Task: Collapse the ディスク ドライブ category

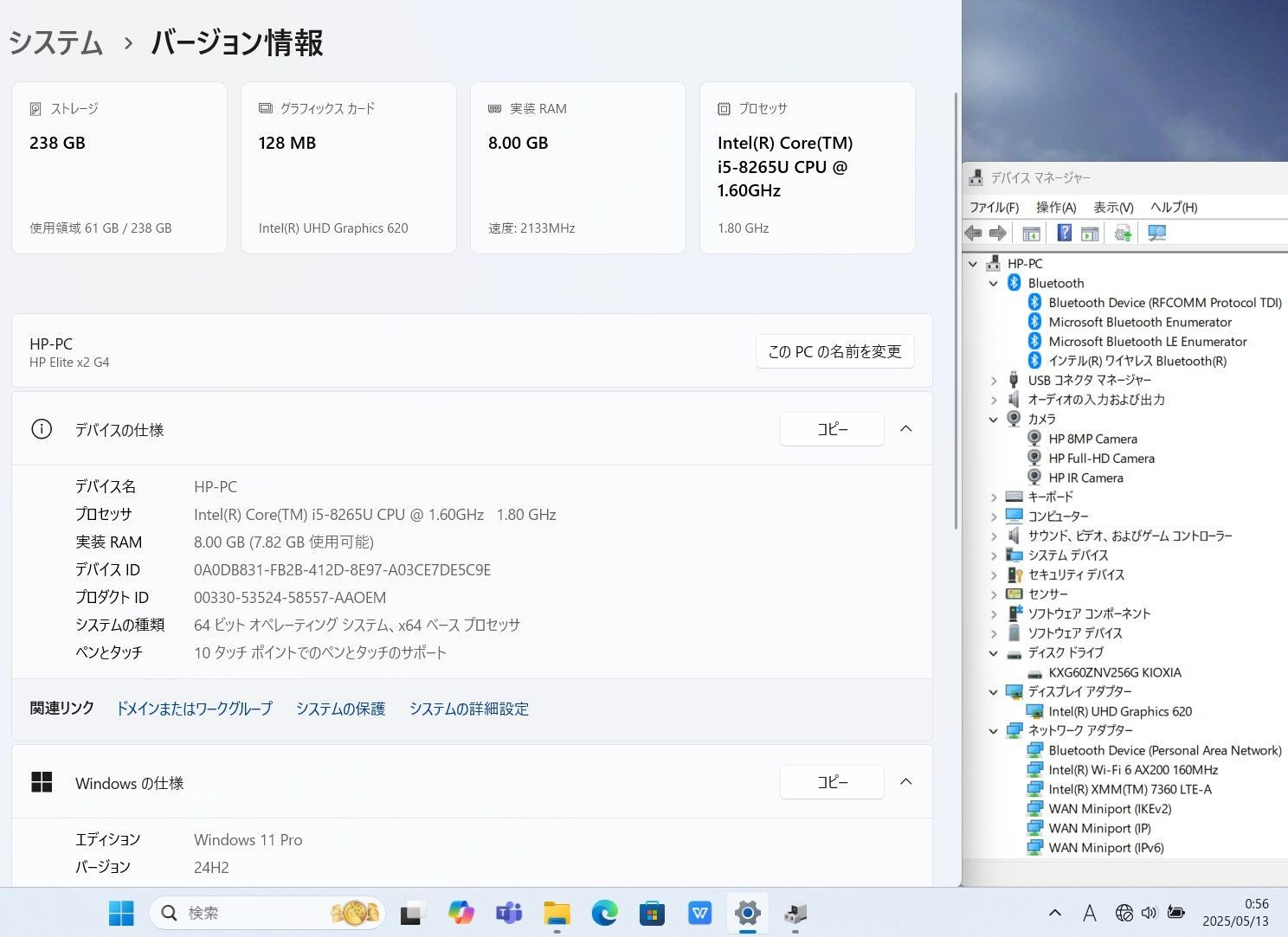Action: pos(994,652)
